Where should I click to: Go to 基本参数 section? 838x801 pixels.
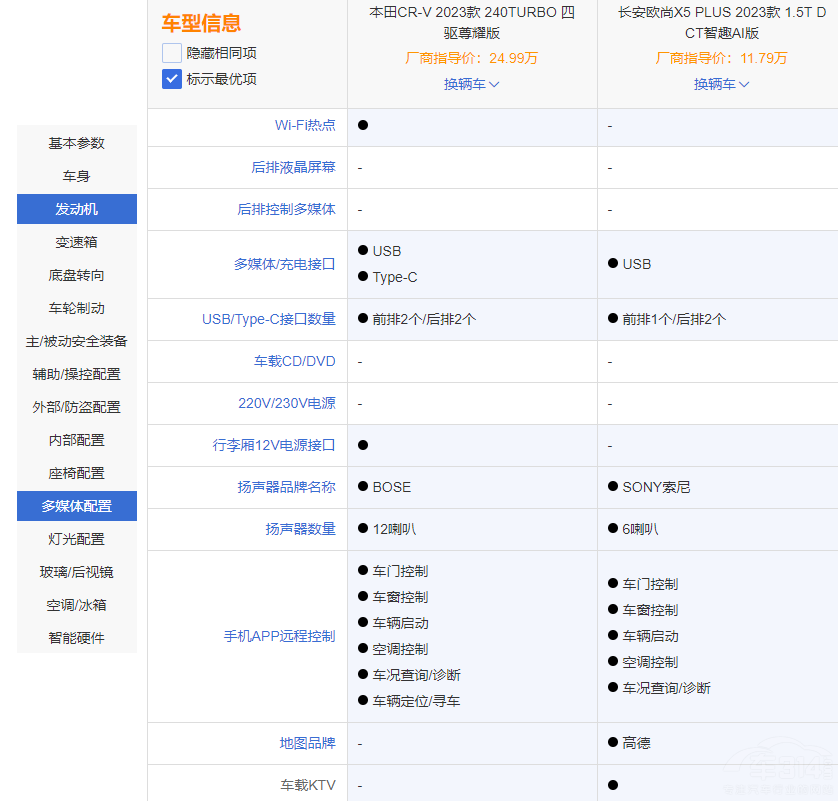(76, 143)
